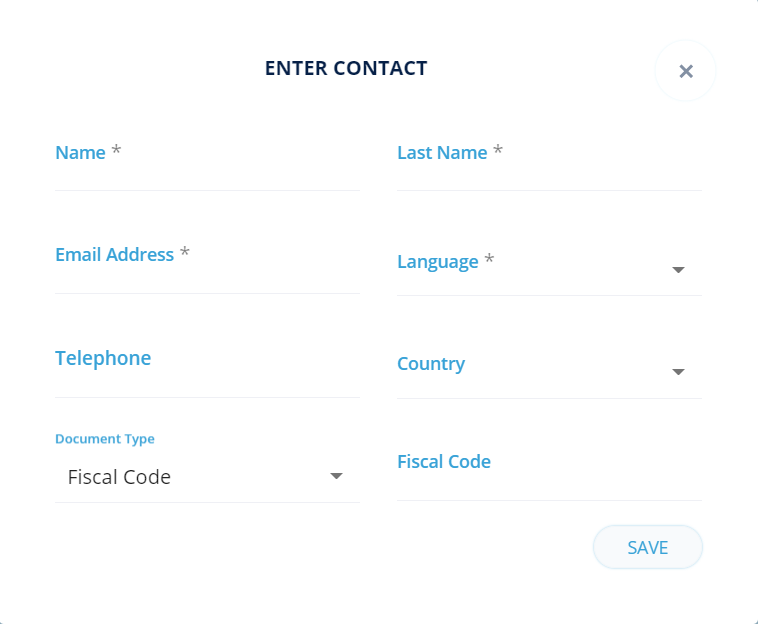Select the Telephone input field
This screenshot has height=624, width=758.
point(207,376)
